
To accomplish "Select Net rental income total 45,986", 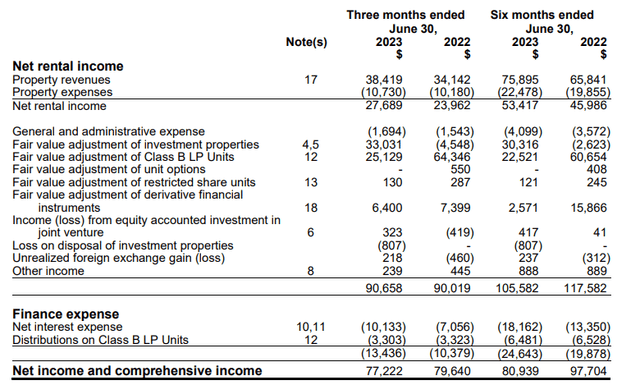I will 588,105.
